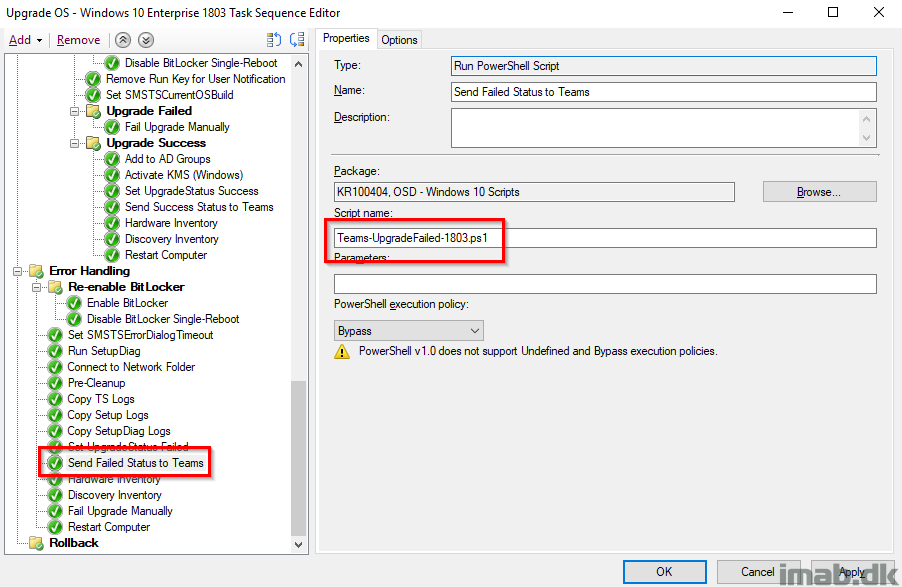902x587 pixels.
Task: Click the task tree vertical scrollbar thumb
Action: pyautogui.click(x=299, y=458)
